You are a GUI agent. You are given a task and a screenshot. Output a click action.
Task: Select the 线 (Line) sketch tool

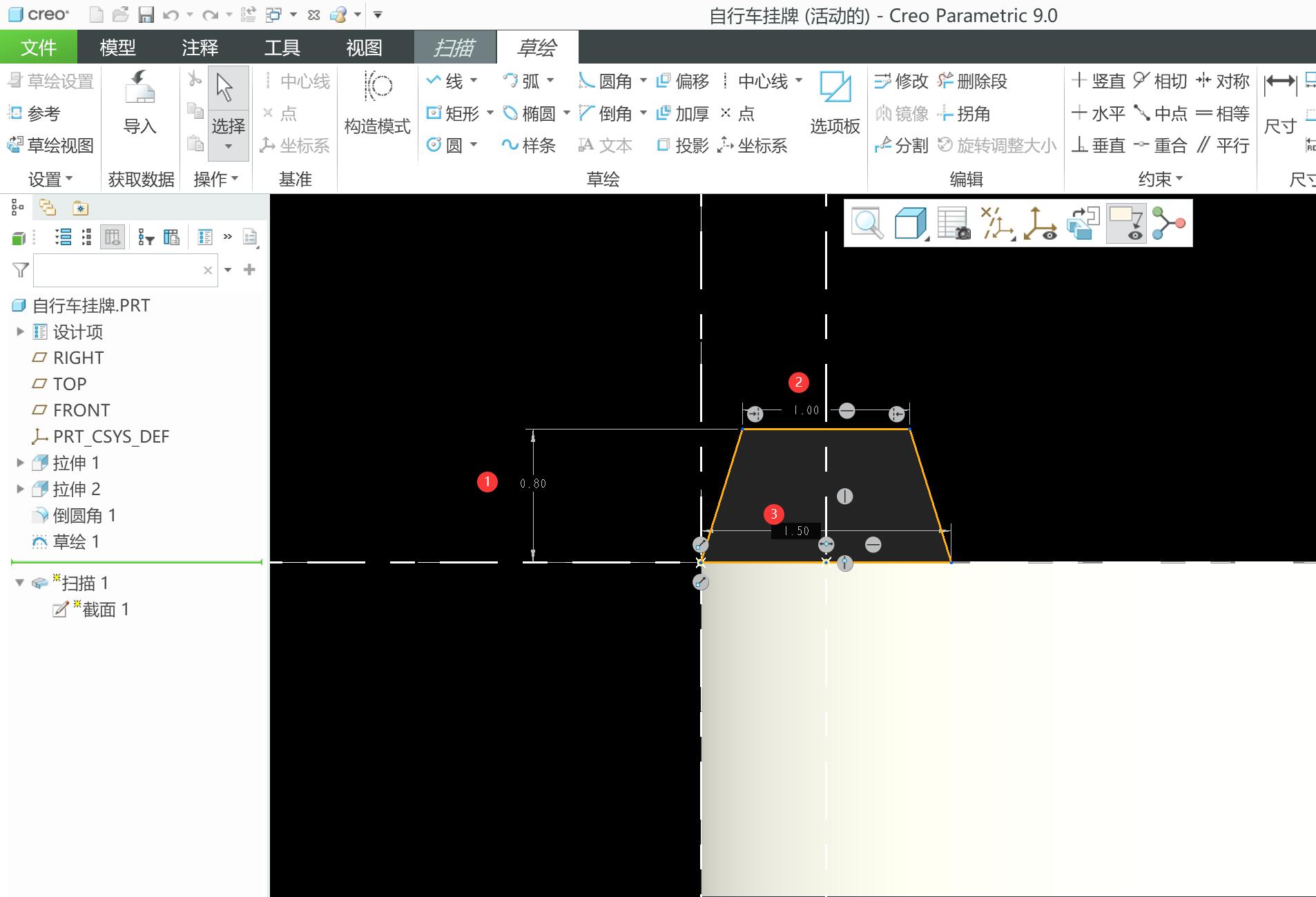tap(445, 81)
